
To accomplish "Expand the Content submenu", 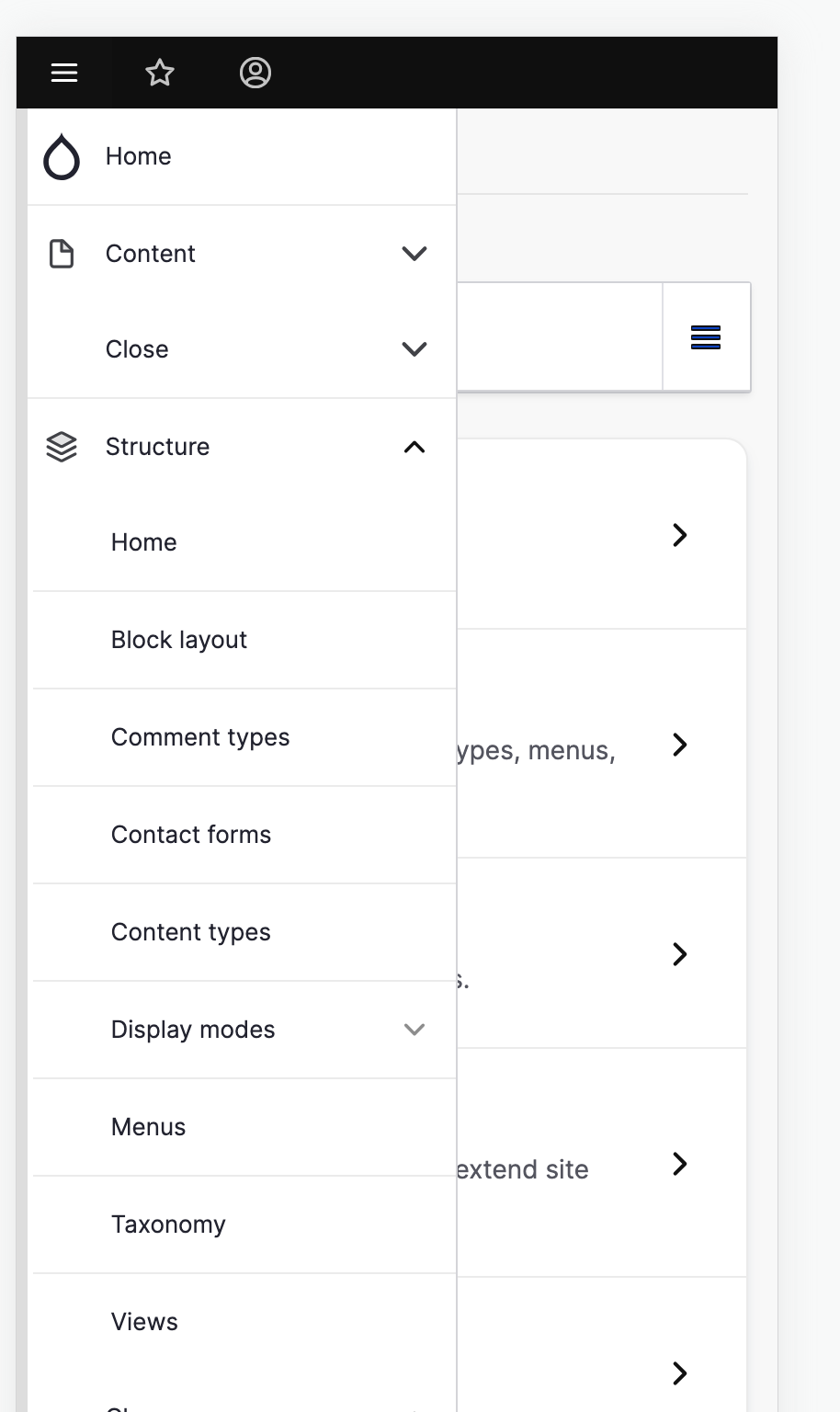I will [x=414, y=254].
